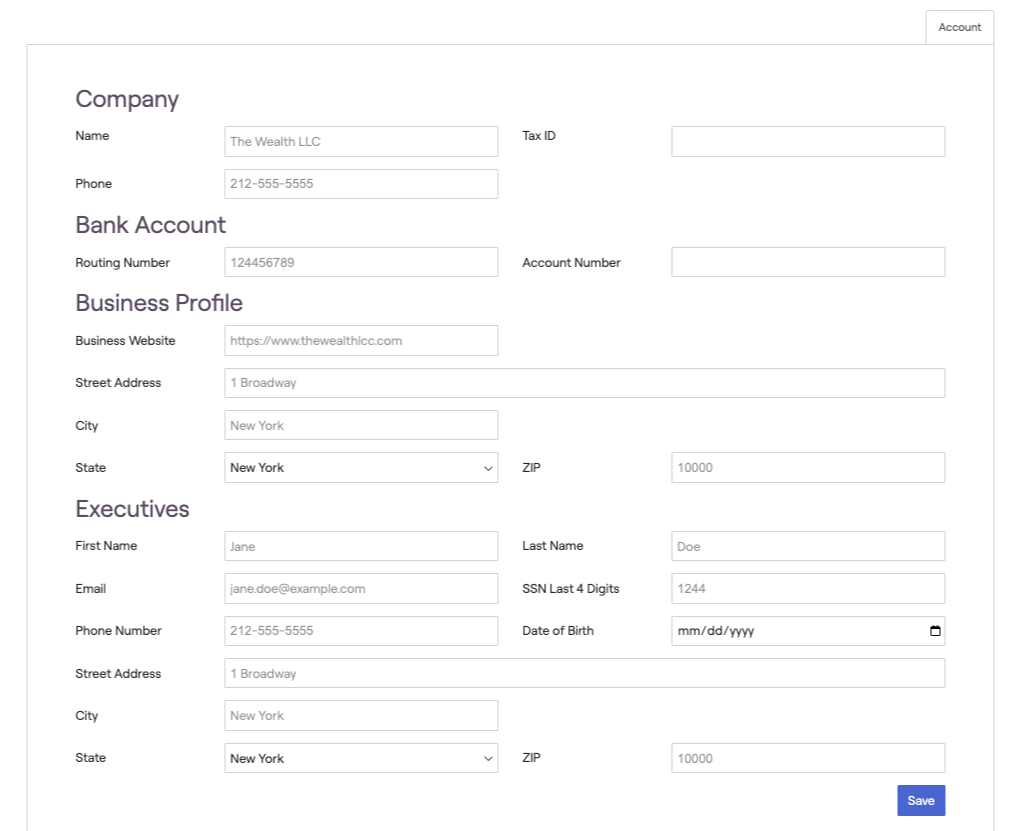Switch to the Account tab

point(959,27)
